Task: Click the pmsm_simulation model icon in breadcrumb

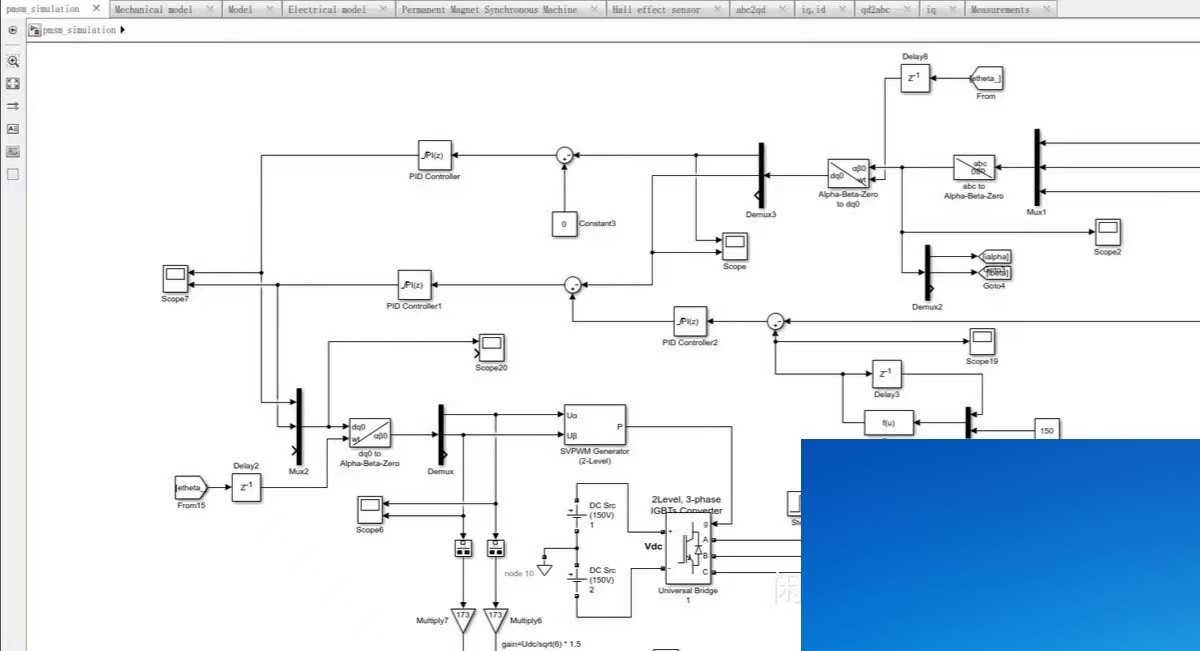Action: pyautogui.click(x=34, y=30)
